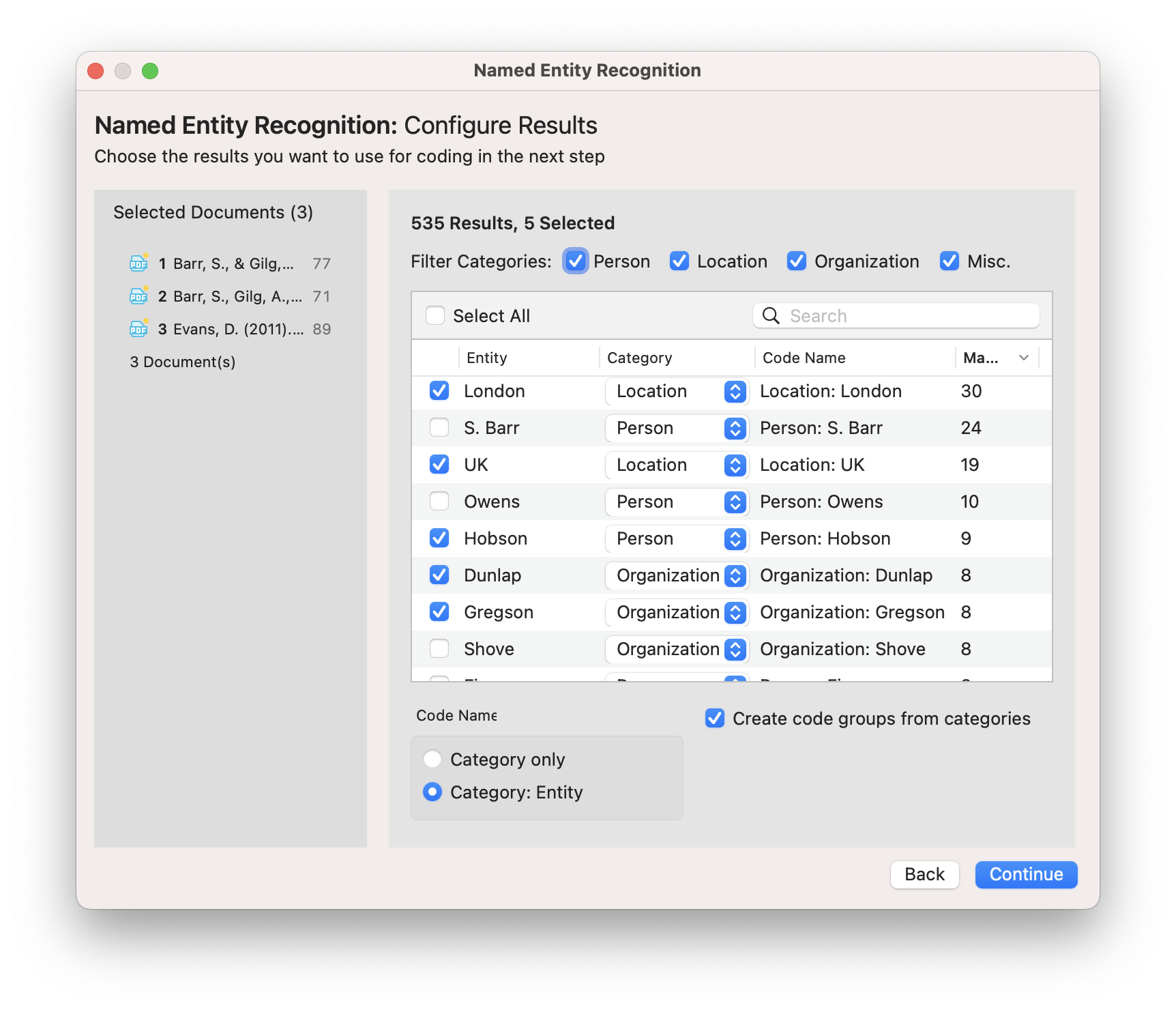Click the PDF icon for Evans, D. (2011) document

click(138, 329)
